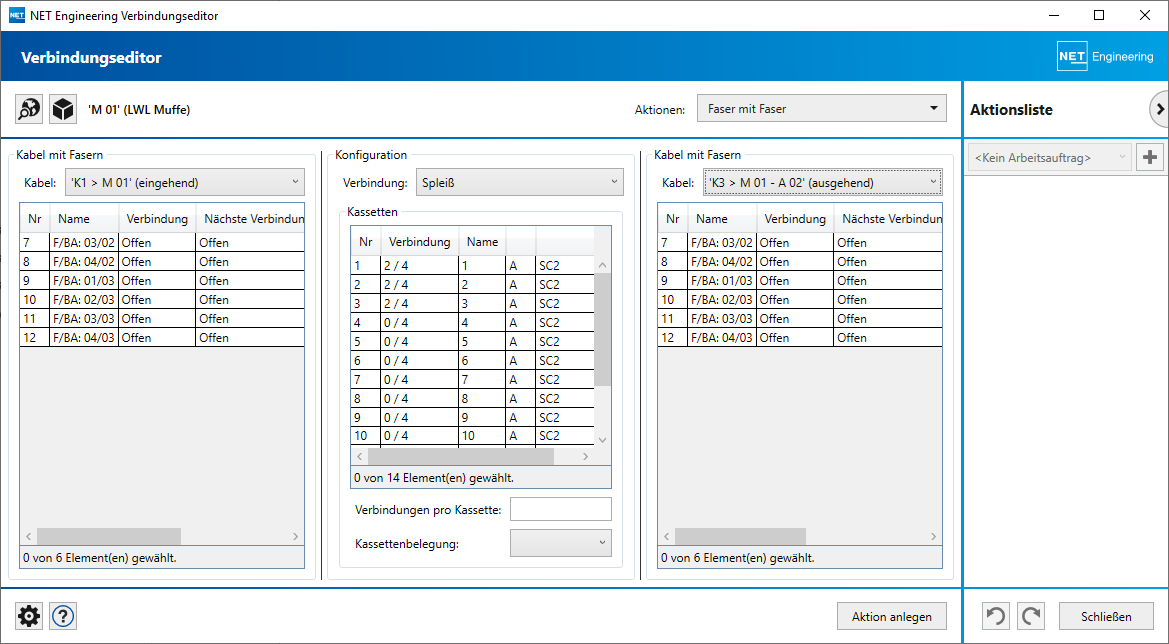Click the Kassetten table scroll-right arrow
Screen dimensions: 1169x644
pos(586,456)
